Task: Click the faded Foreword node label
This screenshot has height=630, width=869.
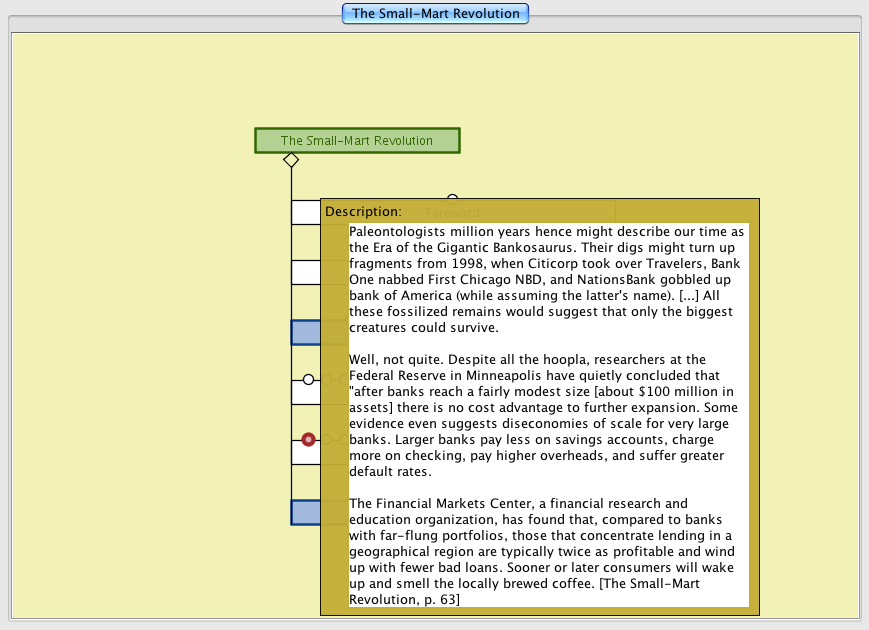Action: (x=453, y=212)
